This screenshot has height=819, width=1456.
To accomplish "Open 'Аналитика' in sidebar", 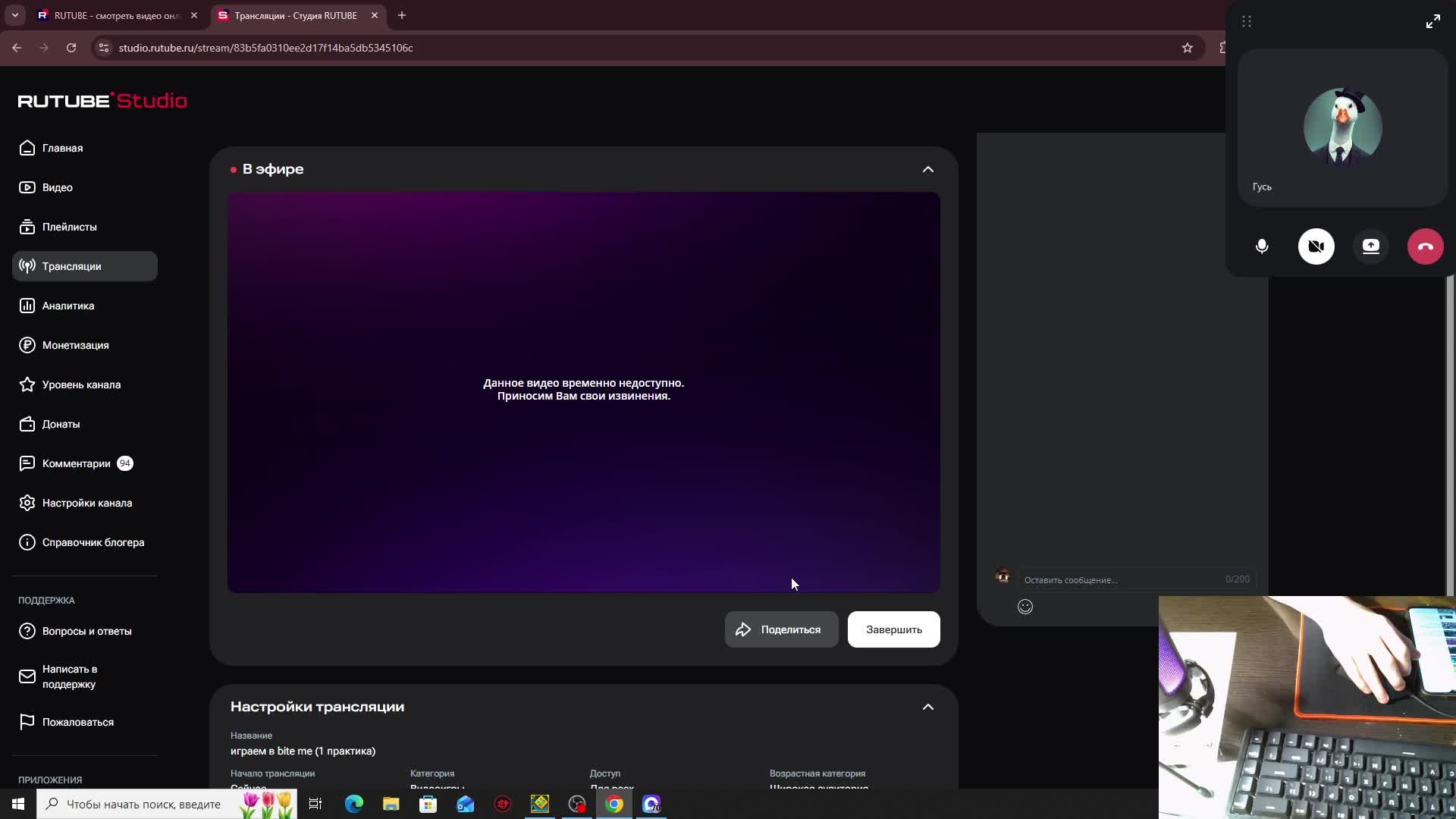I will [68, 306].
